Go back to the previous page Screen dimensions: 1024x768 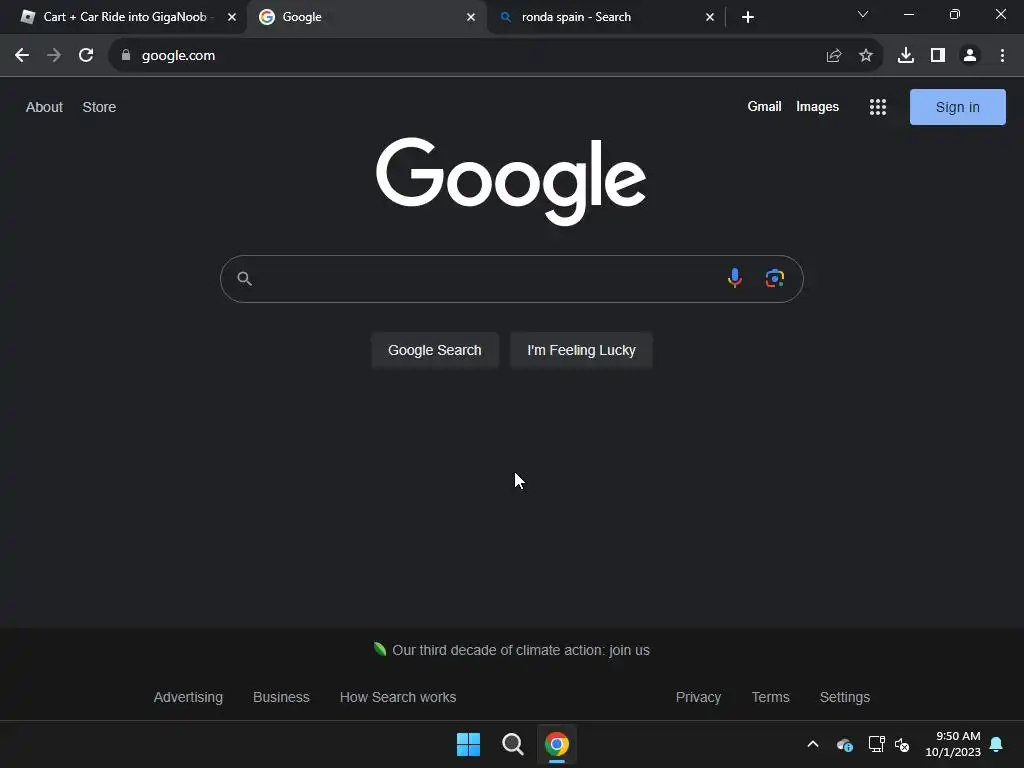pyautogui.click(x=22, y=56)
